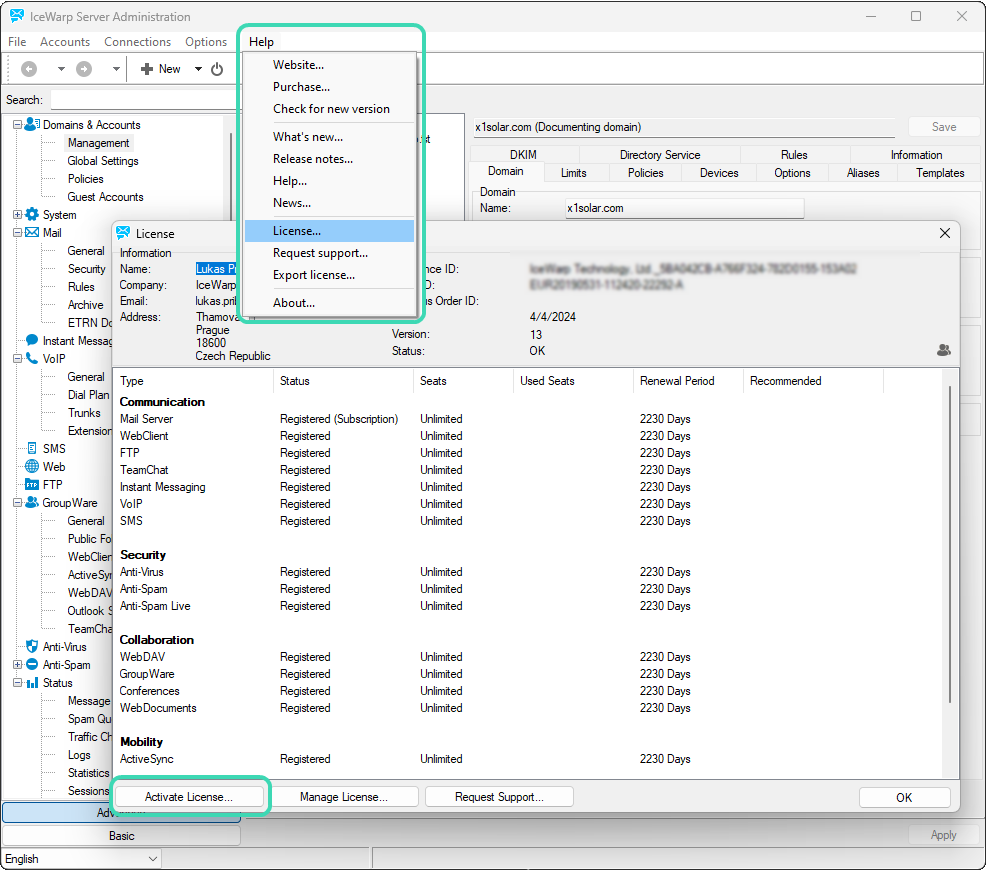Collapse the Mail tree node
988x870 pixels.
(18, 232)
